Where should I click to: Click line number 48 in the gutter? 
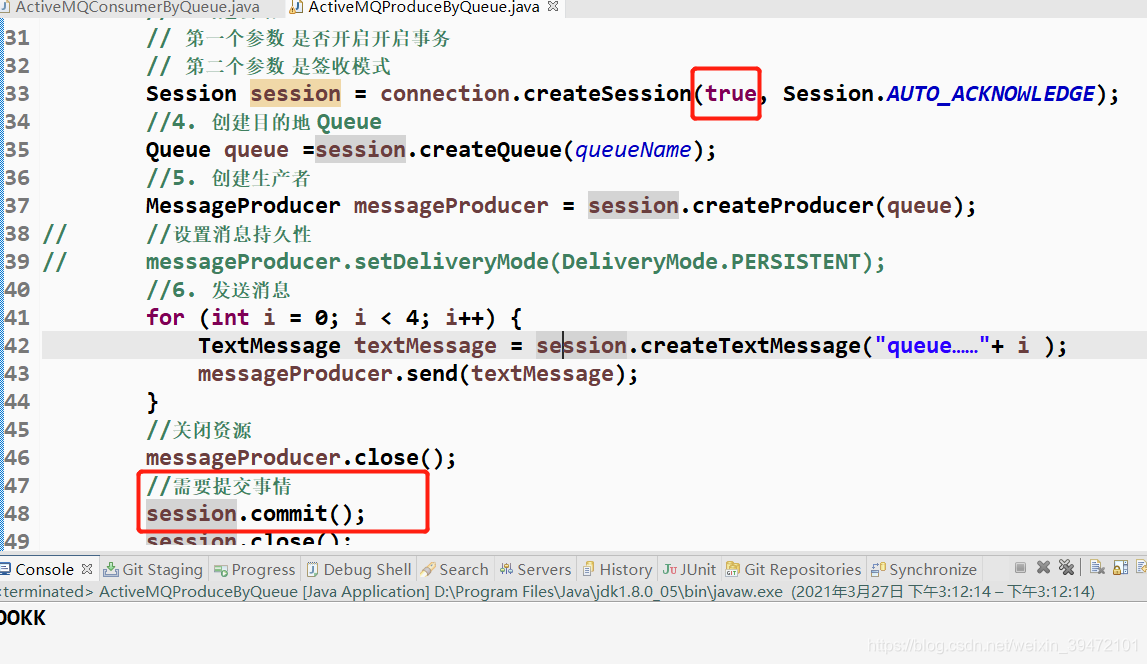pos(17,513)
